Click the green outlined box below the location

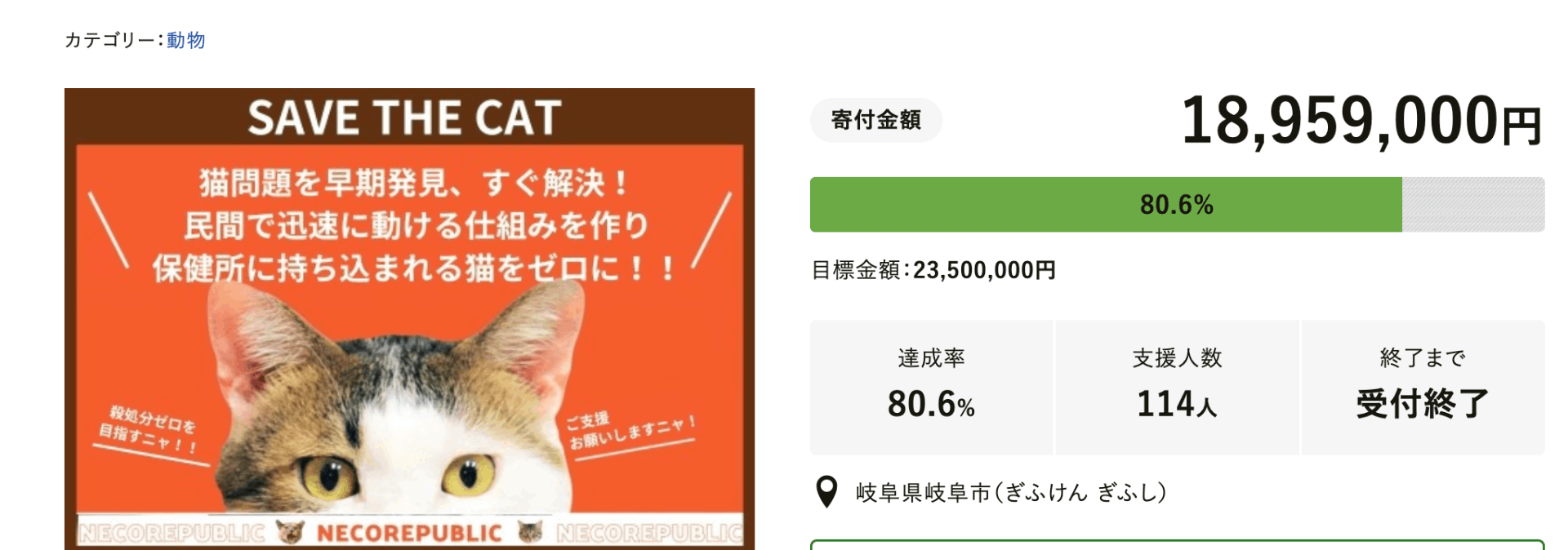coord(1177,544)
